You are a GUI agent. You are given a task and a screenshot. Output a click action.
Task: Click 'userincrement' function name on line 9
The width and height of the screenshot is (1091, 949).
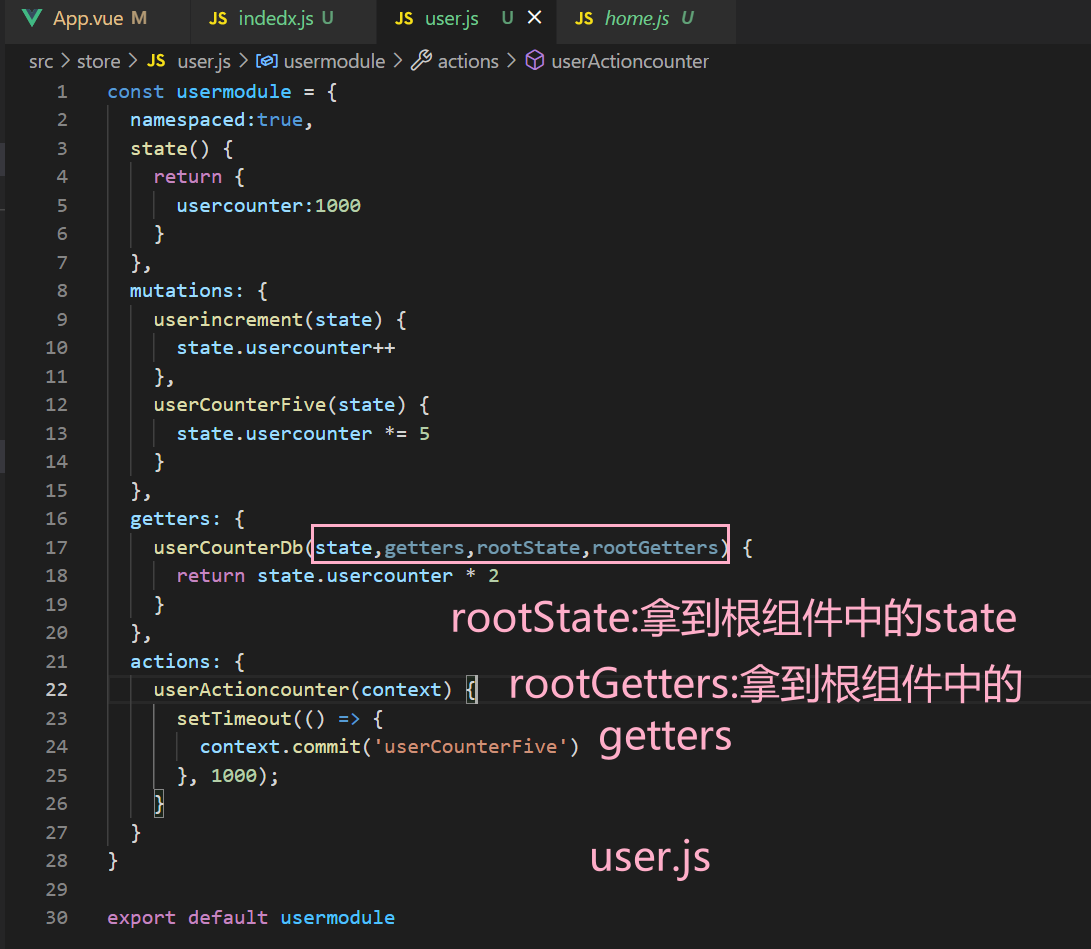228,320
